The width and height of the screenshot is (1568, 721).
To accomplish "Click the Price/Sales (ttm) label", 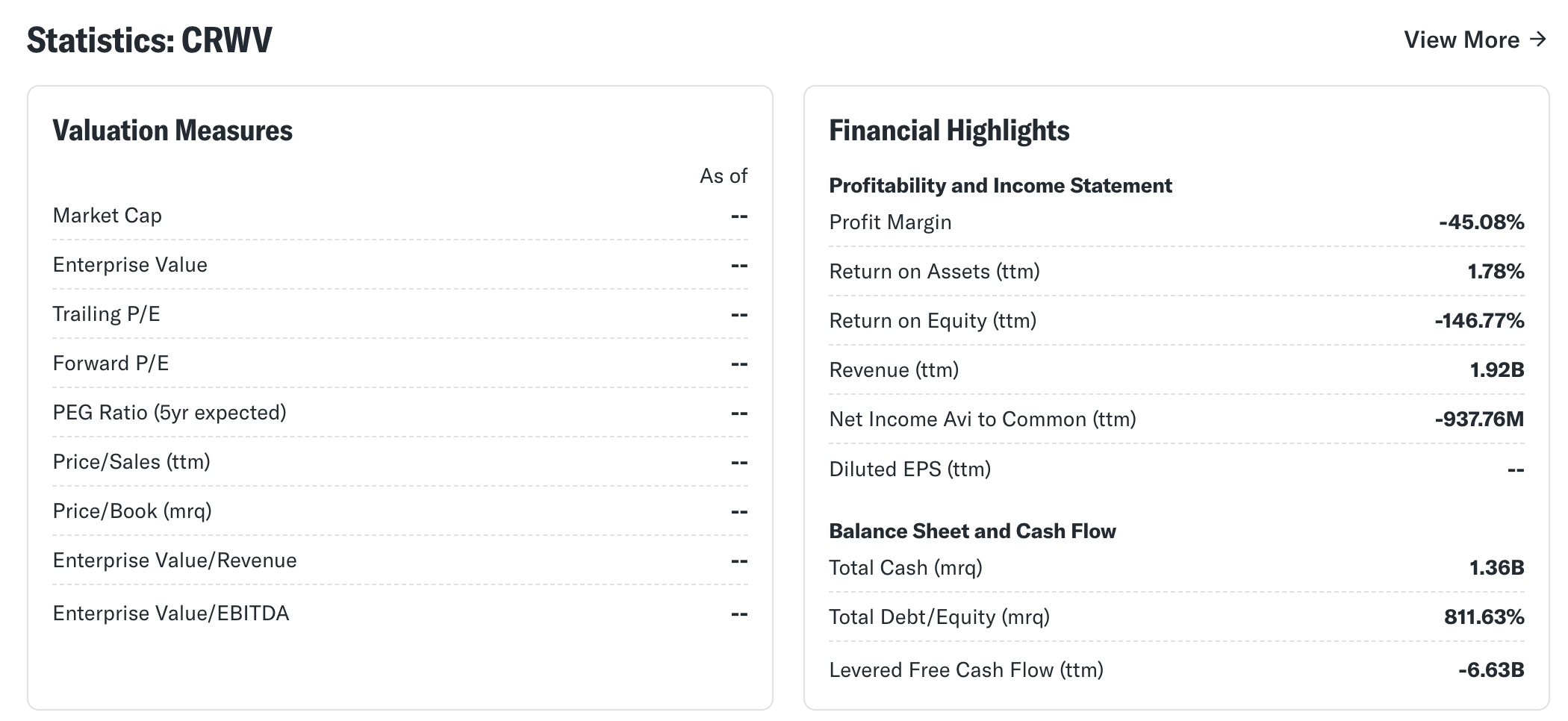I will [x=131, y=462].
